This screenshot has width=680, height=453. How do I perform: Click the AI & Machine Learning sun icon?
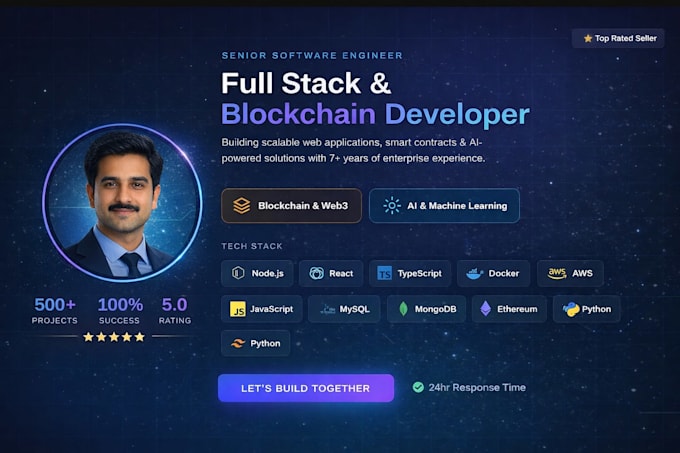[x=392, y=205]
